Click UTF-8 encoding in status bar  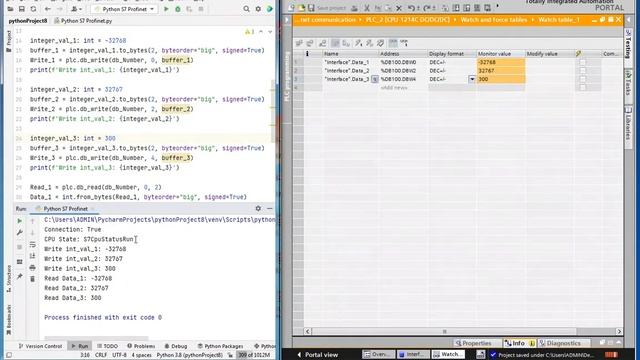click(x=119, y=355)
